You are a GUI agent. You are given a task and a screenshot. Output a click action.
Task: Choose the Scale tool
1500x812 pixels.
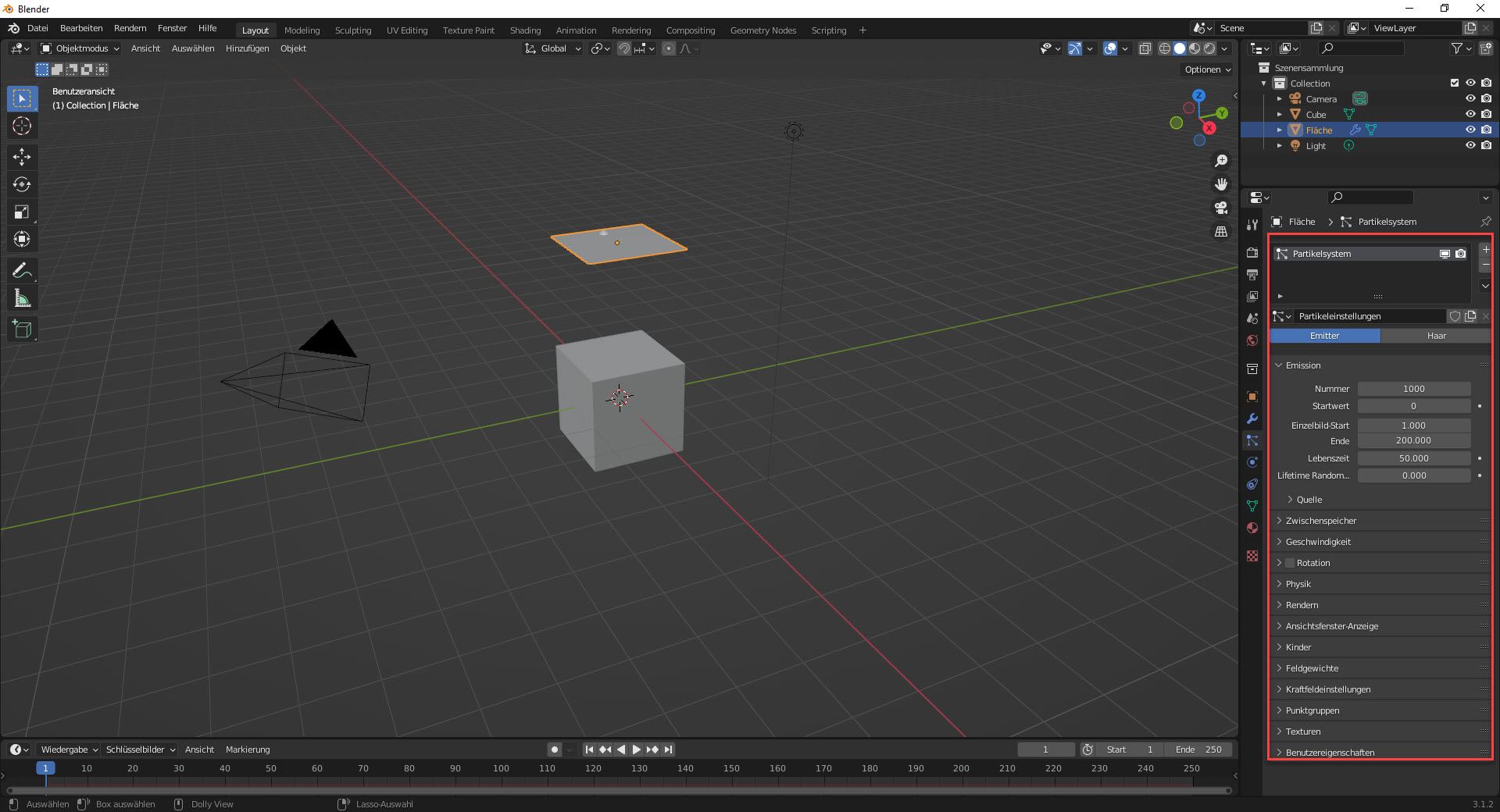(22, 212)
